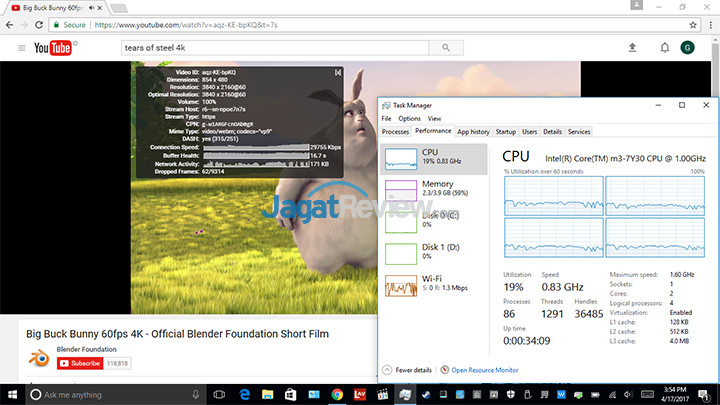Open Blender Foundation channel avatar
This screenshot has width=720, height=405.
[39, 358]
